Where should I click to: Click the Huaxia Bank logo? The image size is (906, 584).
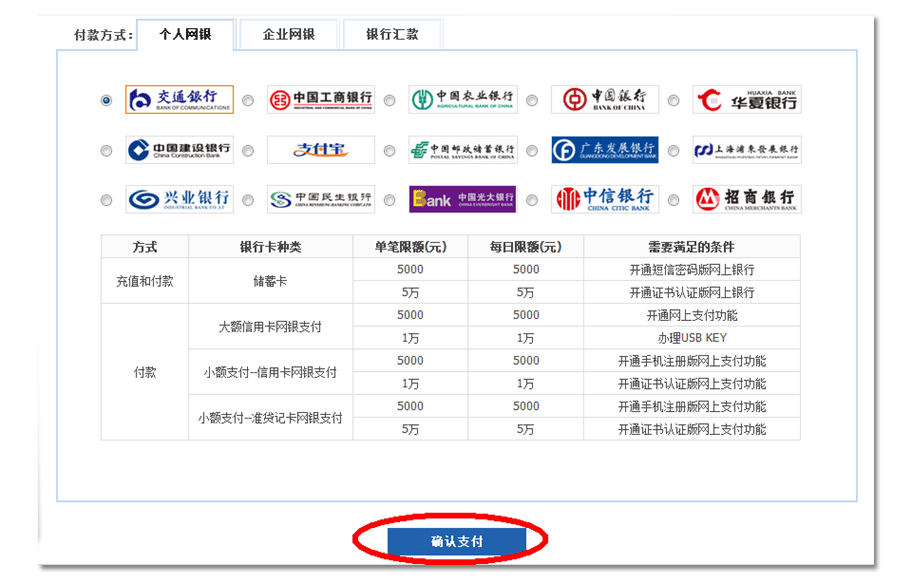[746, 100]
